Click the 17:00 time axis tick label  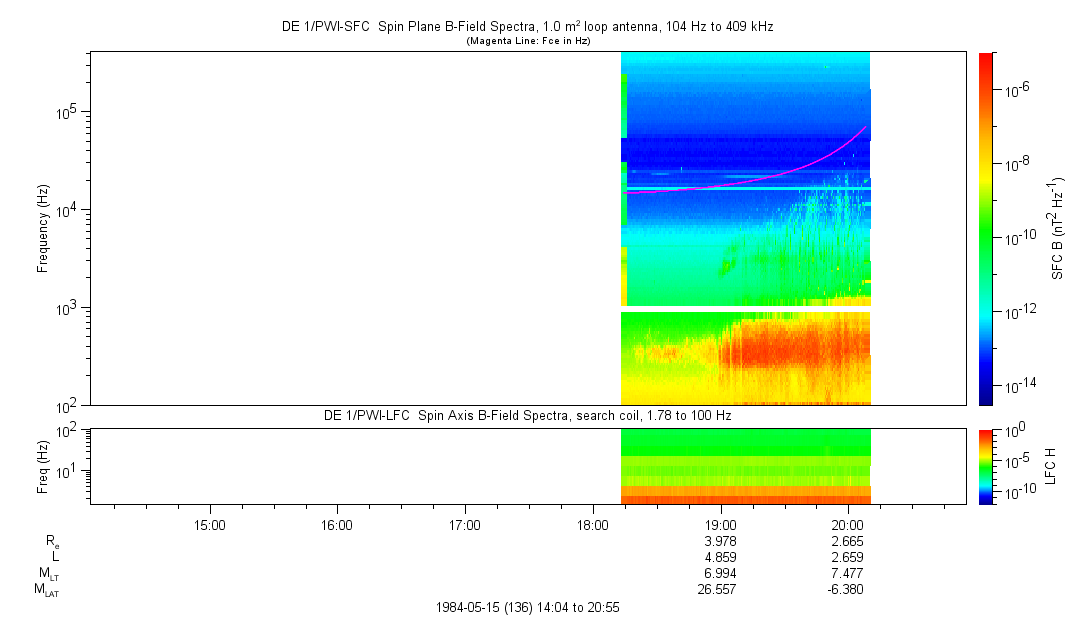pos(465,524)
